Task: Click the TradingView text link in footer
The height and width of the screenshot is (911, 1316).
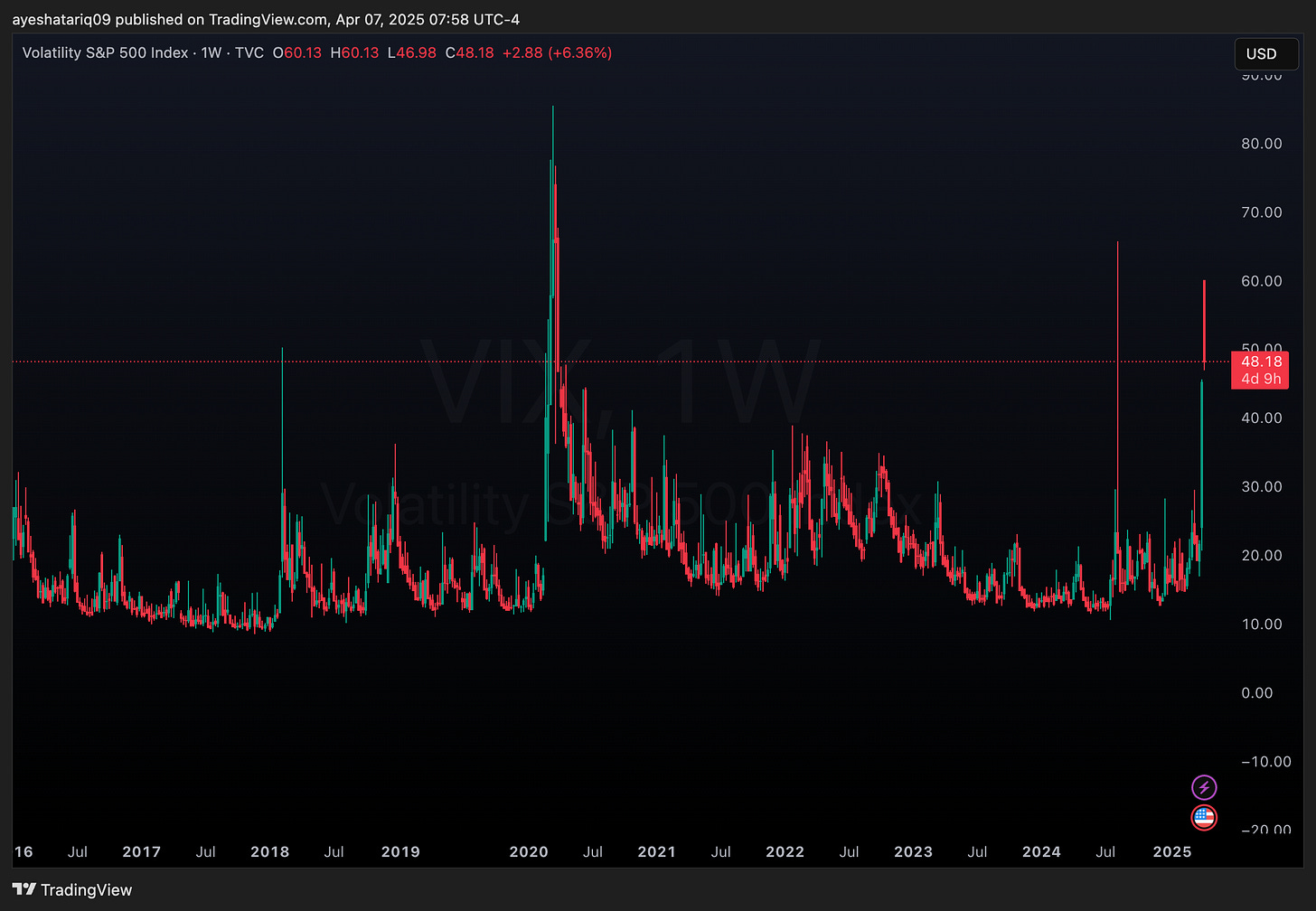Action: tap(87, 890)
